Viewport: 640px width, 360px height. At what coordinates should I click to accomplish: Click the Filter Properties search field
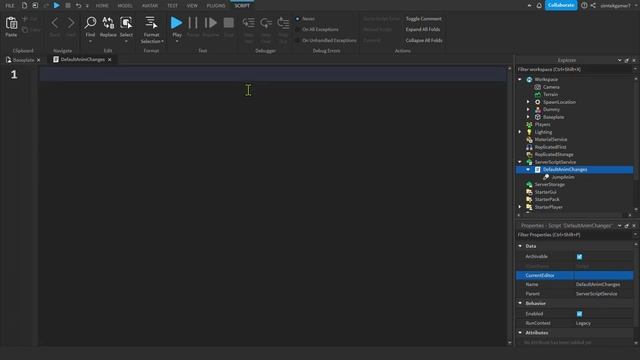(x=573, y=235)
